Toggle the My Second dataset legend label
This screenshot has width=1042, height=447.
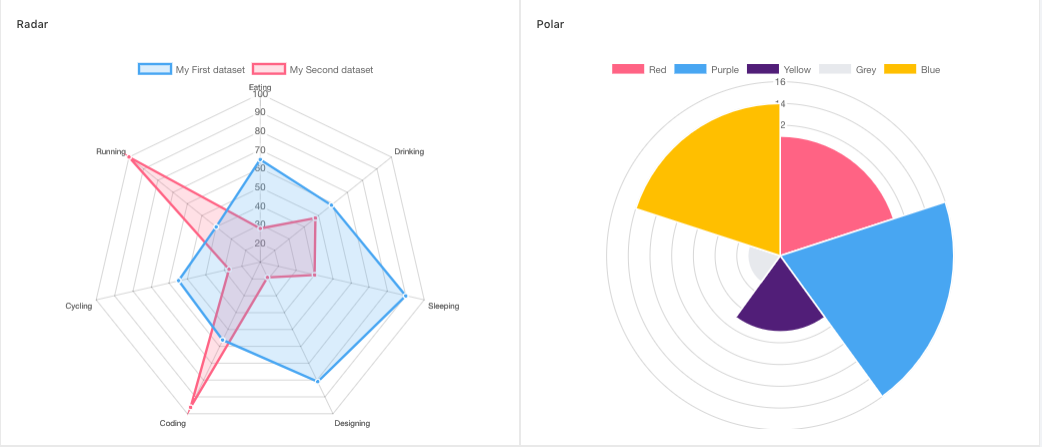tap(331, 70)
